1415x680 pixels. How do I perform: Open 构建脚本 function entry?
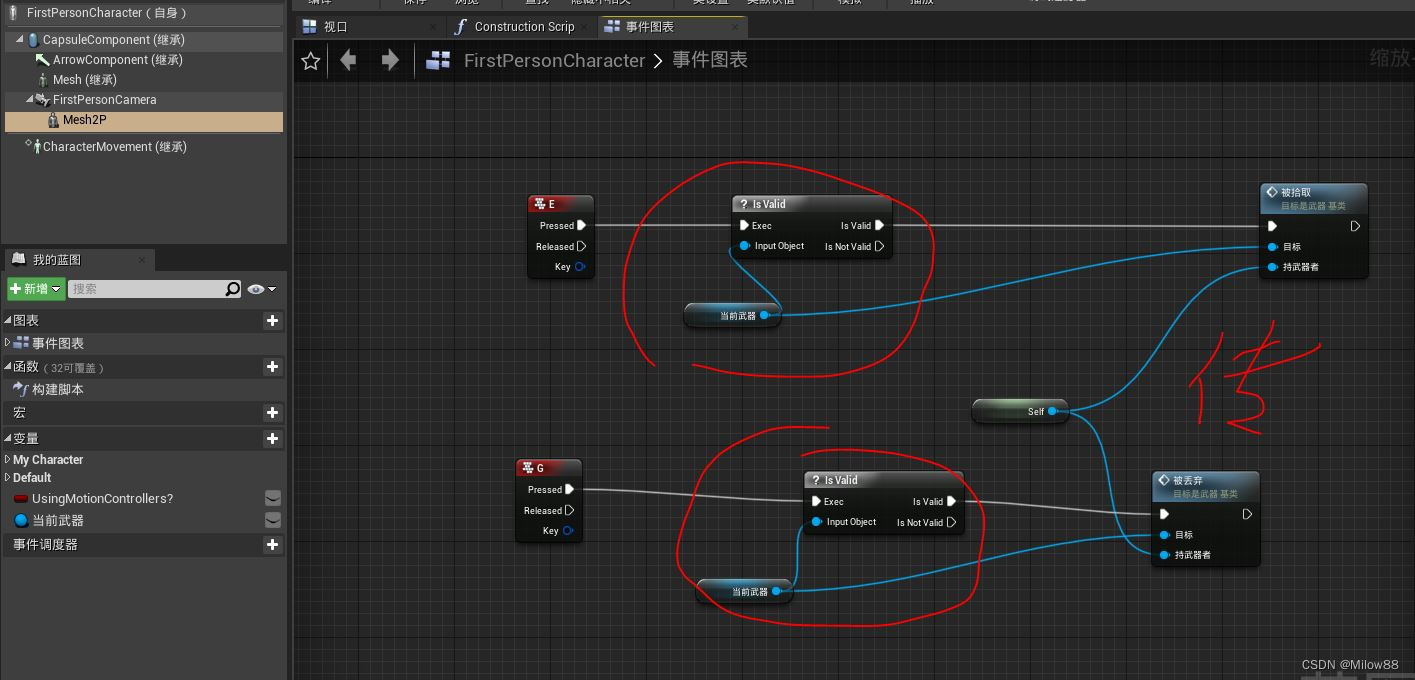tap(57, 390)
